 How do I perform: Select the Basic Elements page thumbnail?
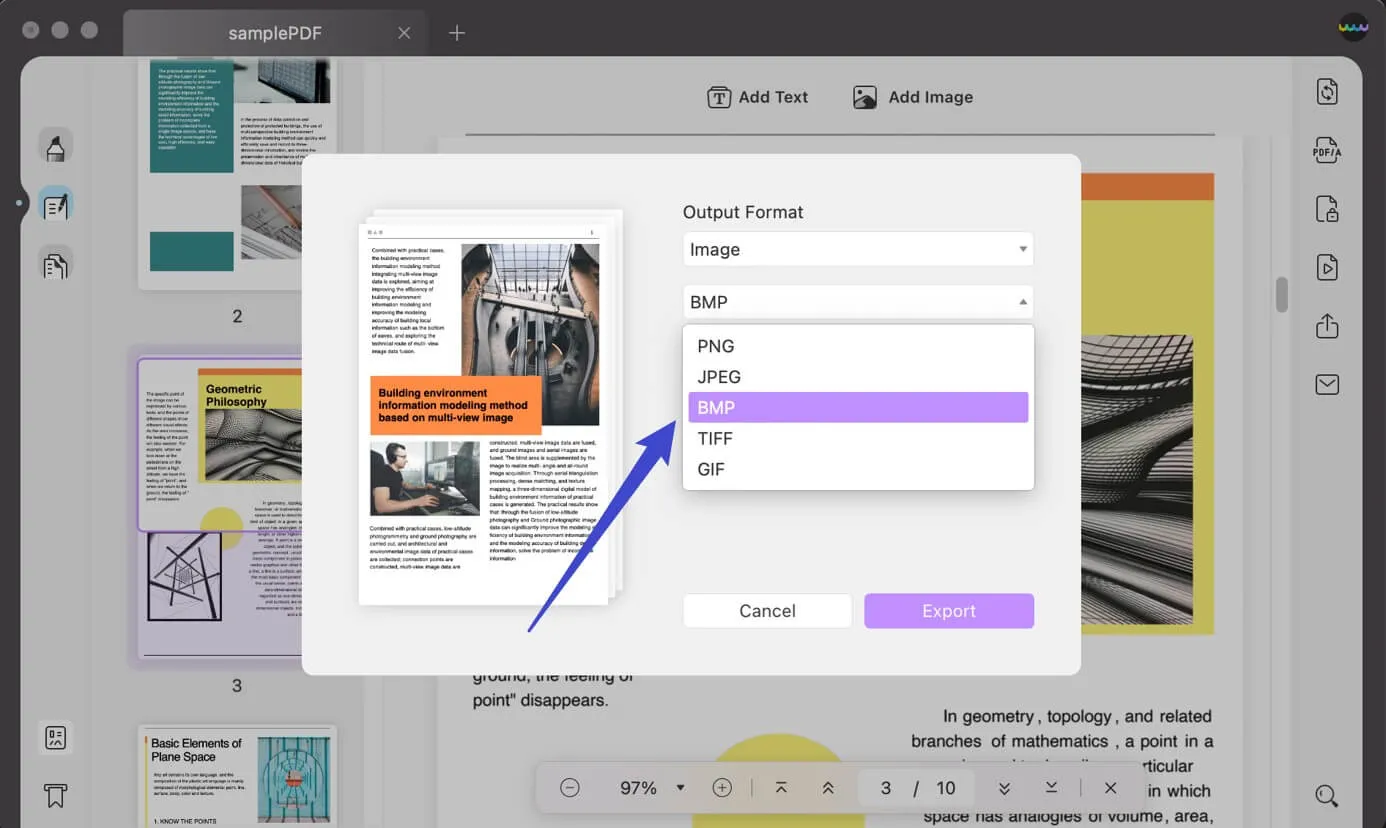[237, 775]
